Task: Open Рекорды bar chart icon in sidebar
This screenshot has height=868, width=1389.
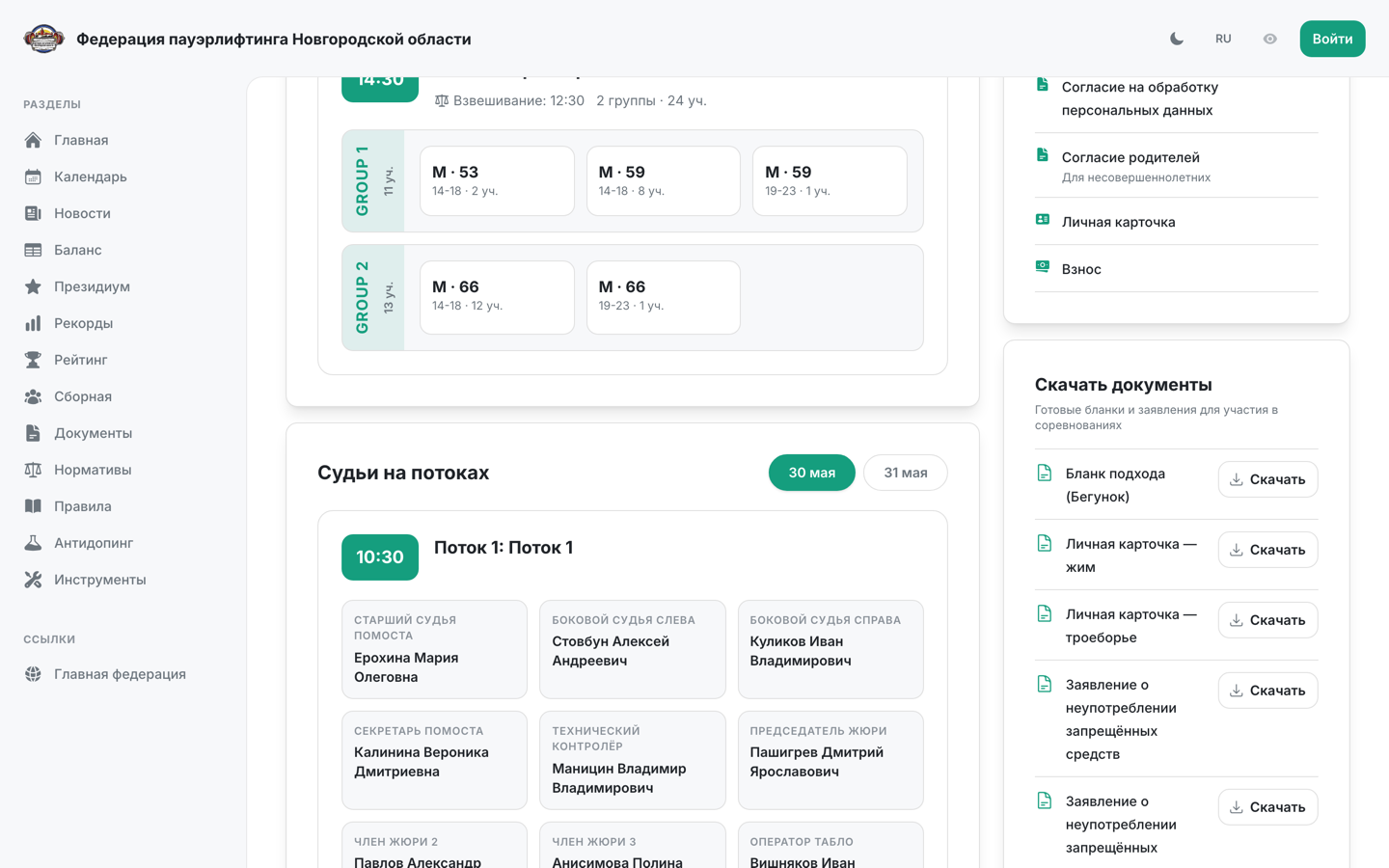Action: pyautogui.click(x=33, y=323)
